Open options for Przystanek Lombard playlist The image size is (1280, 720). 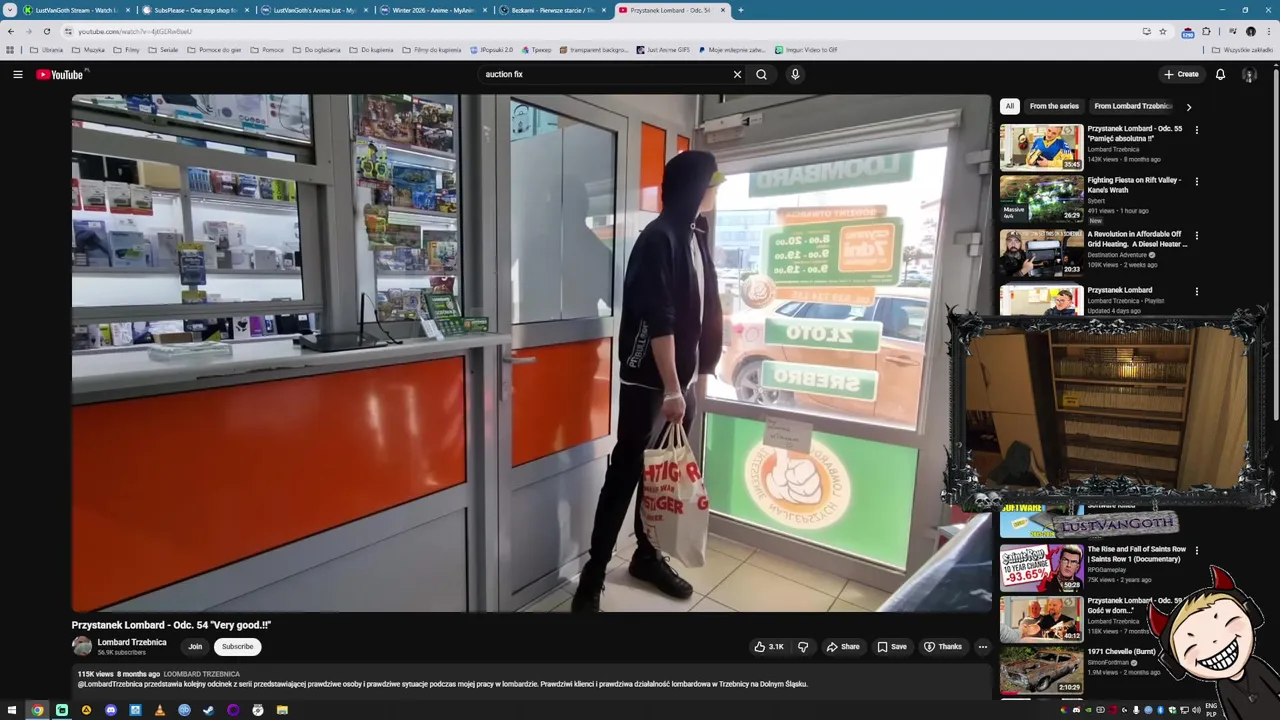(1196, 292)
